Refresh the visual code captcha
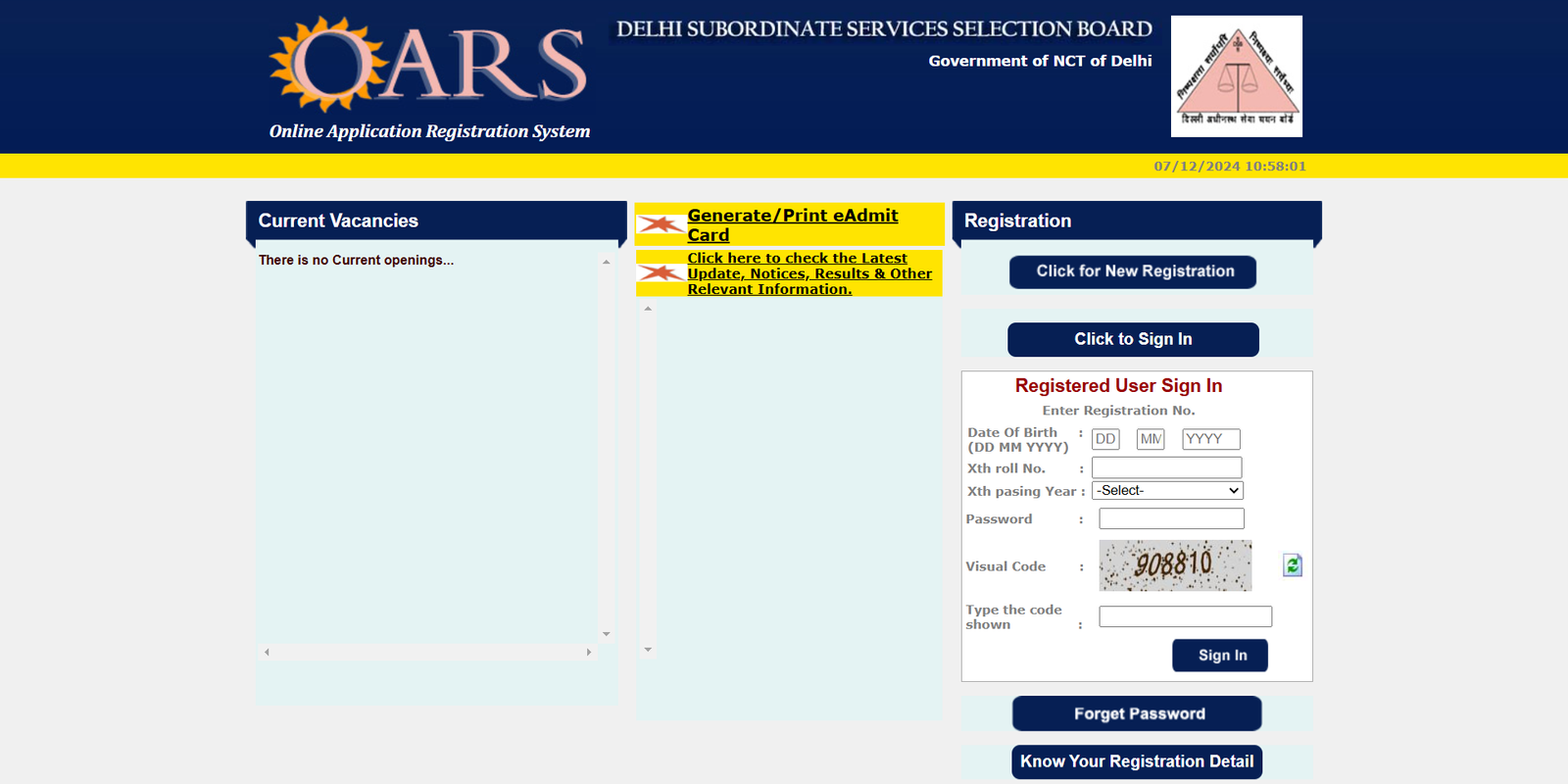Image resolution: width=1568 pixels, height=784 pixels. (x=1293, y=565)
